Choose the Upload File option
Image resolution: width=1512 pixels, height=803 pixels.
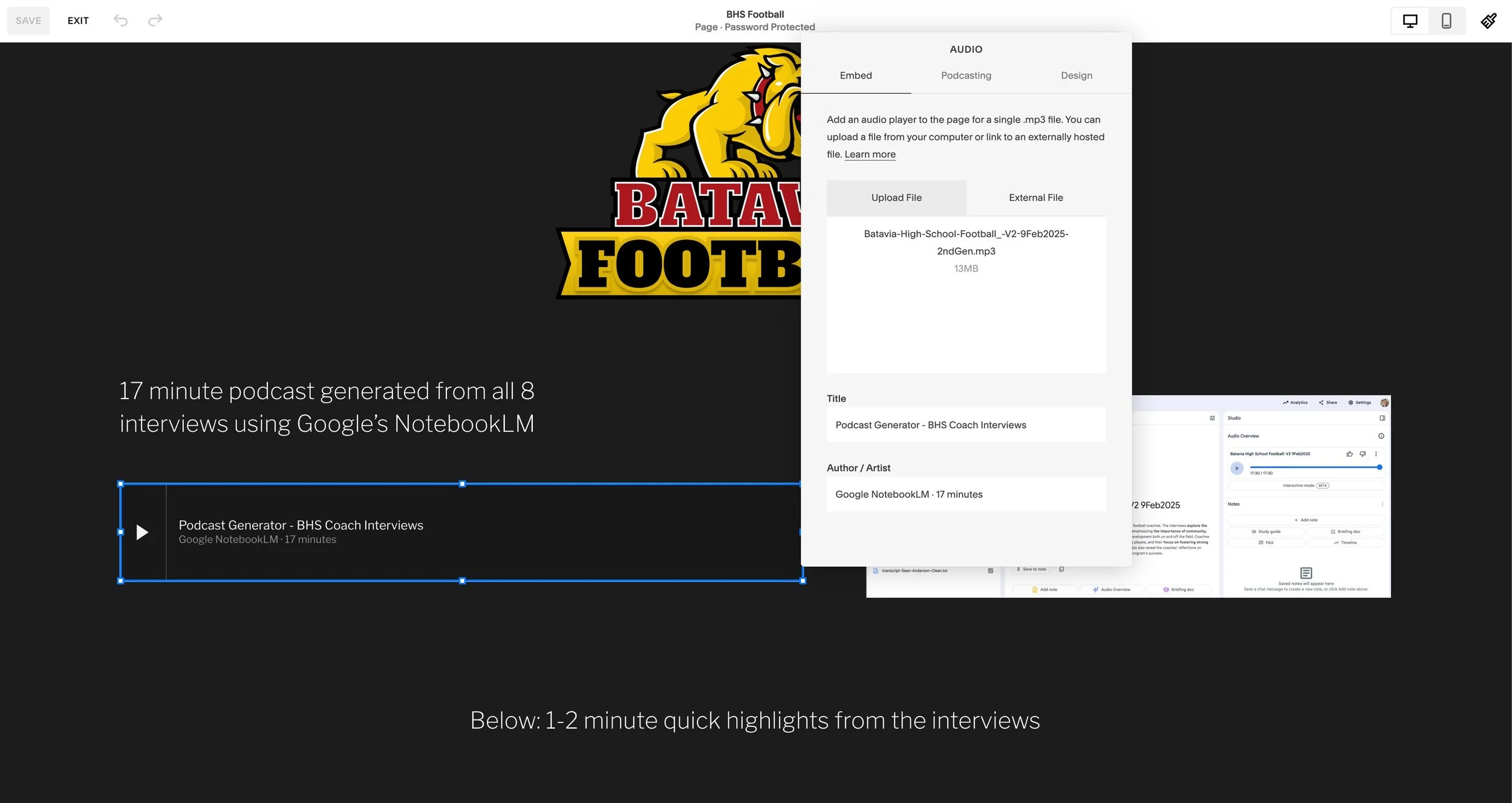[x=896, y=198]
